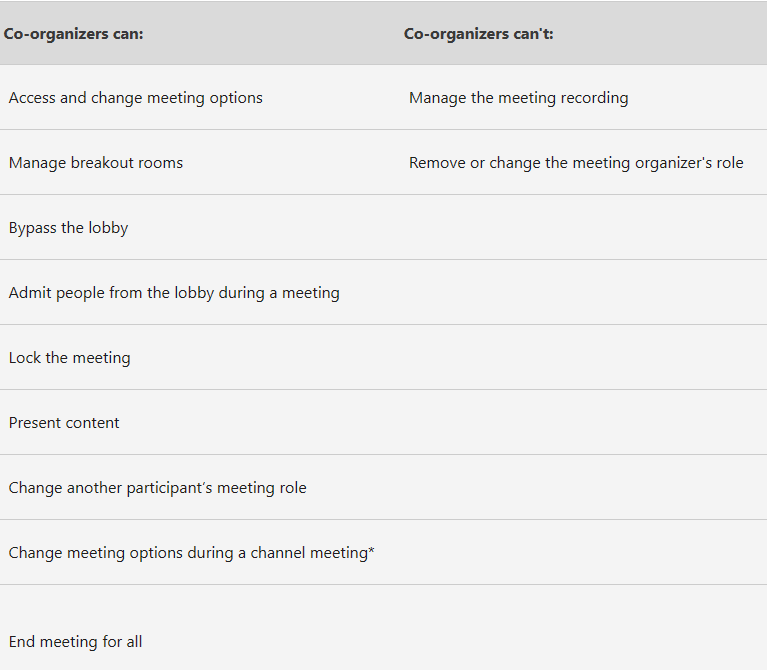Viewport: 769px width, 670px height.
Task: Click the word 'lobby' in 'Bypass the lobby'
Action: (108, 228)
